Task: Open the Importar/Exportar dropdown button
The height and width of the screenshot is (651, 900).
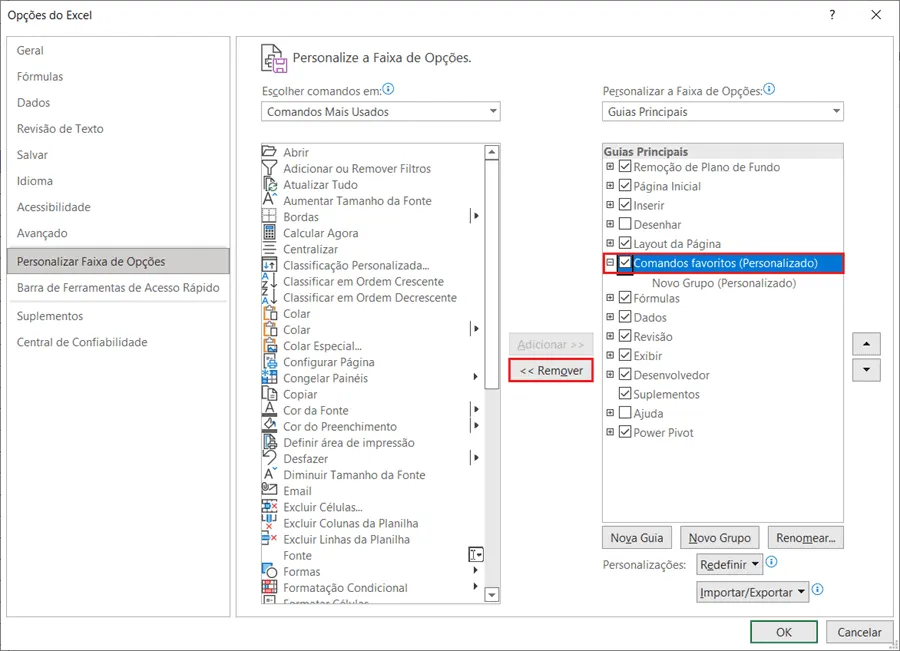Action: (752, 592)
